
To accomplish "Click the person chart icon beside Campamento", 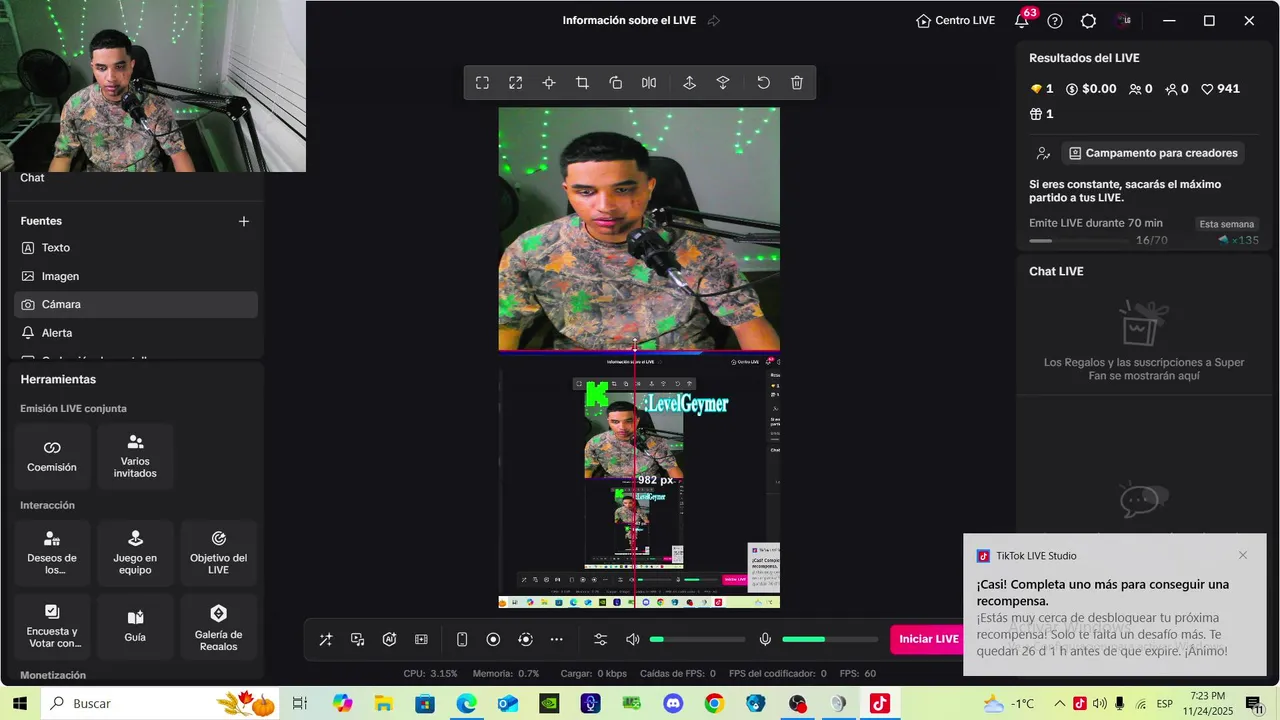I will [1043, 153].
